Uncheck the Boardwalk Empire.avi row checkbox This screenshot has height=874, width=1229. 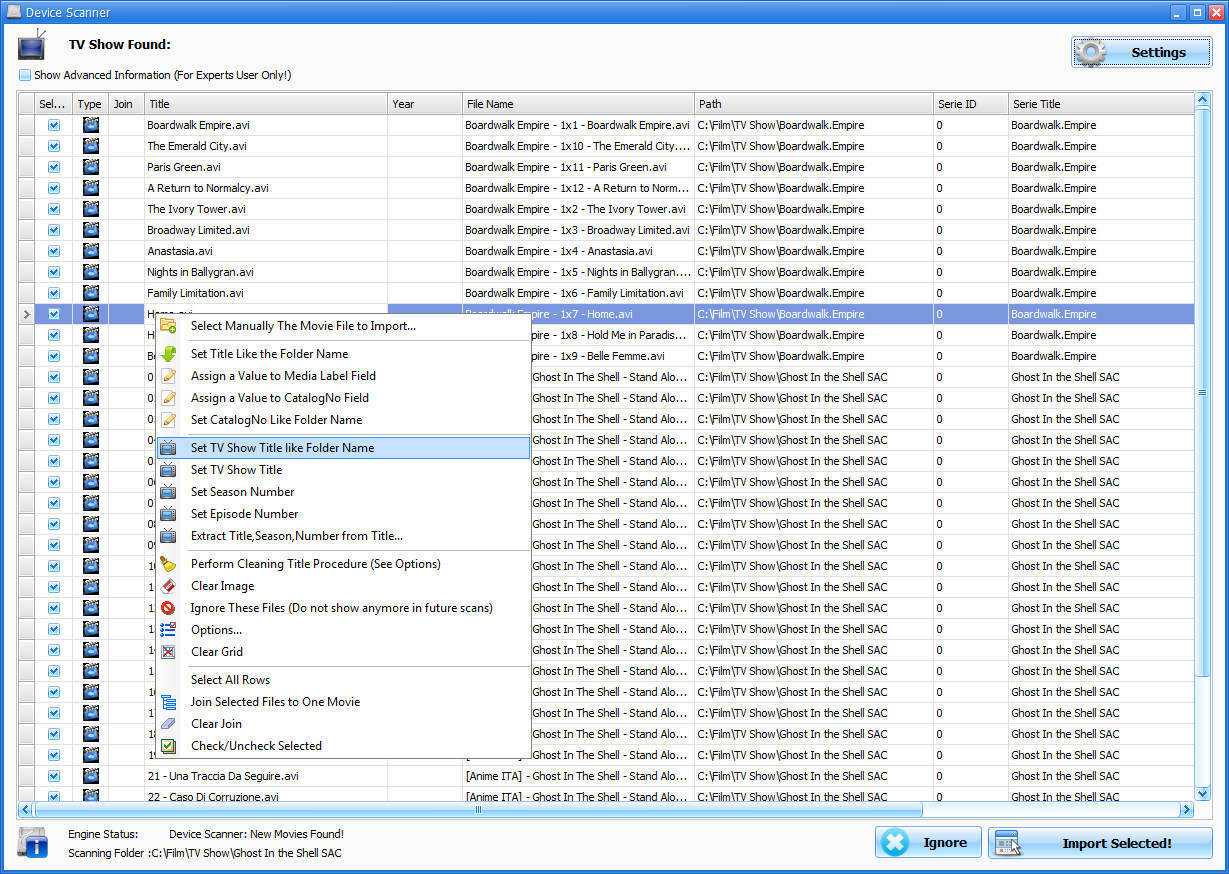(54, 125)
